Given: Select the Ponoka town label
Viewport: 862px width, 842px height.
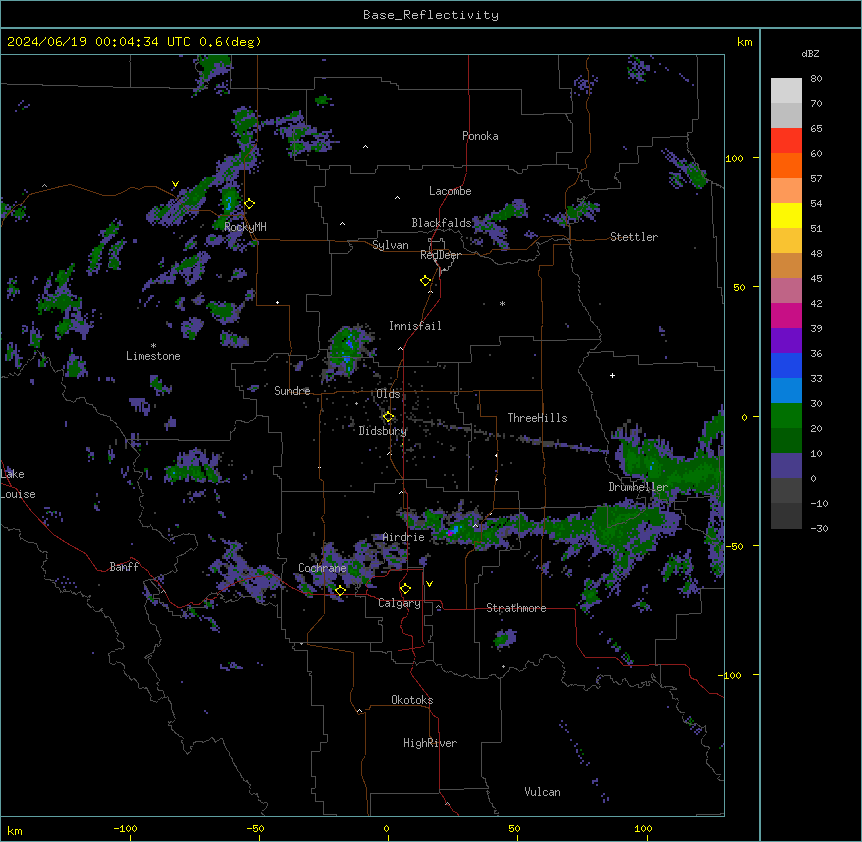Looking at the screenshot, I should 480,136.
